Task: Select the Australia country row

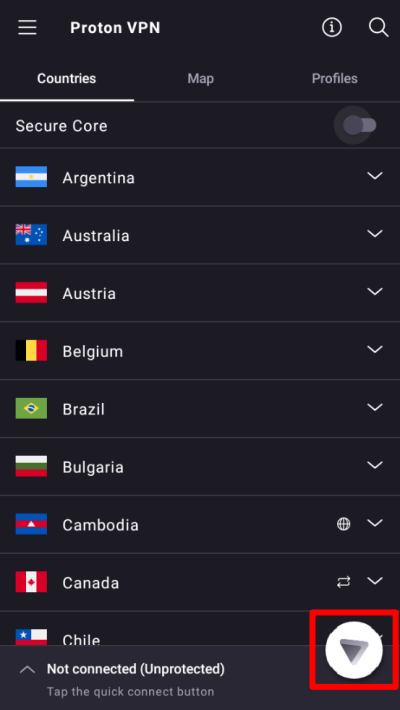Action: pos(200,235)
